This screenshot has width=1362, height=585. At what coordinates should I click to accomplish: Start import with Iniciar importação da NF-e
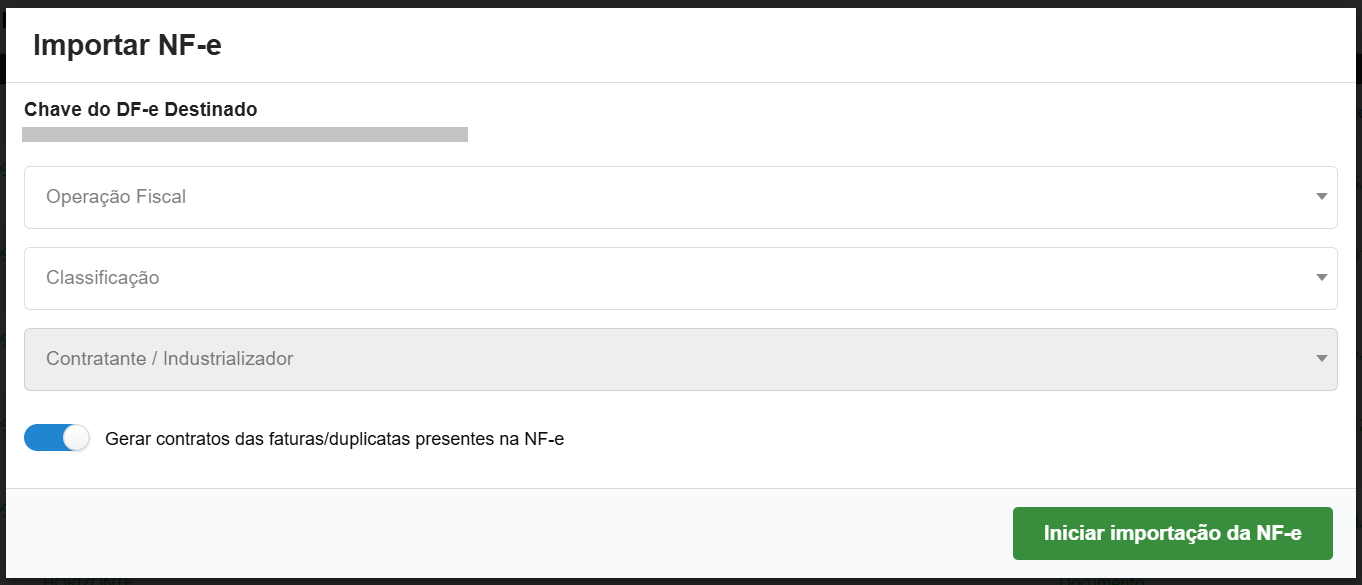[x=1172, y=533]
